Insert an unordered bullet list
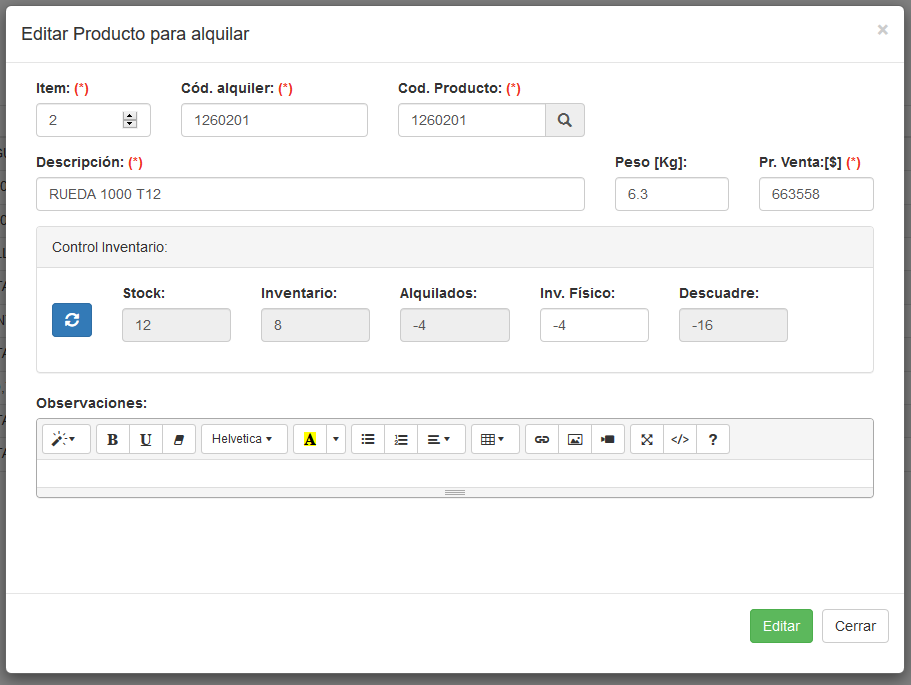The height and width of the screenshot is (685, 911). [x=368, y=439]
